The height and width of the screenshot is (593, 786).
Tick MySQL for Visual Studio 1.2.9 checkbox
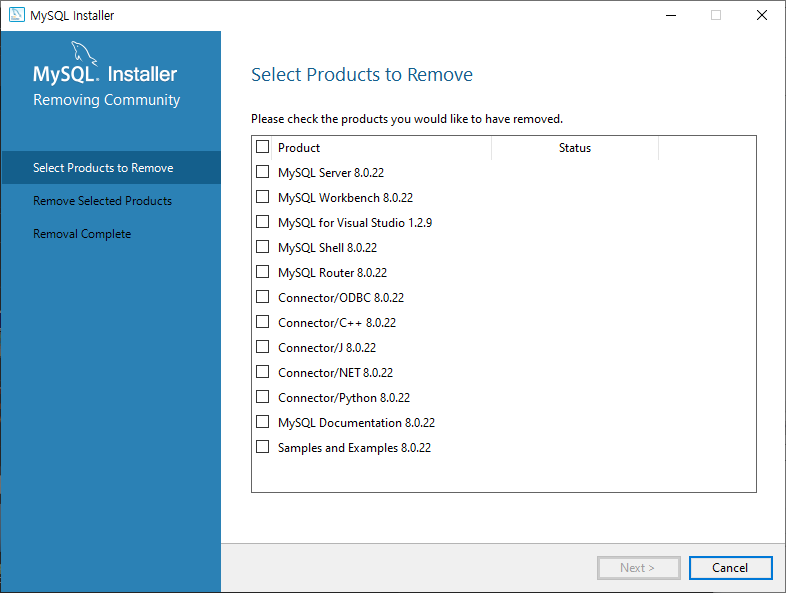(x=262, y=222)
